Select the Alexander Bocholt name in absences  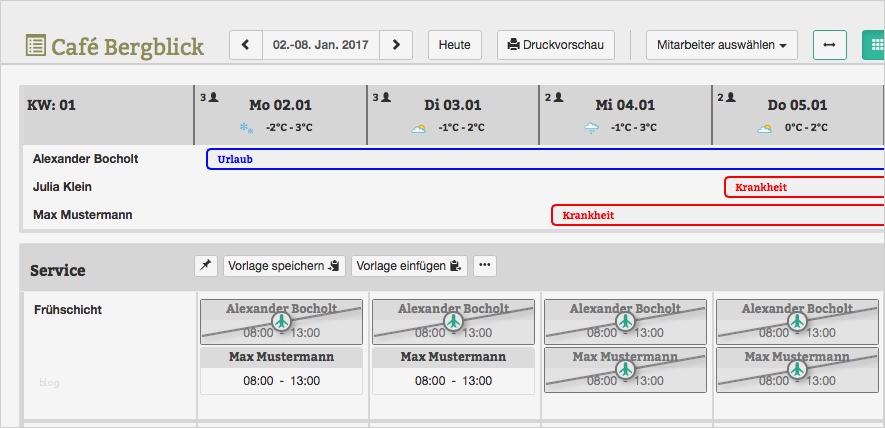[86, 159]
